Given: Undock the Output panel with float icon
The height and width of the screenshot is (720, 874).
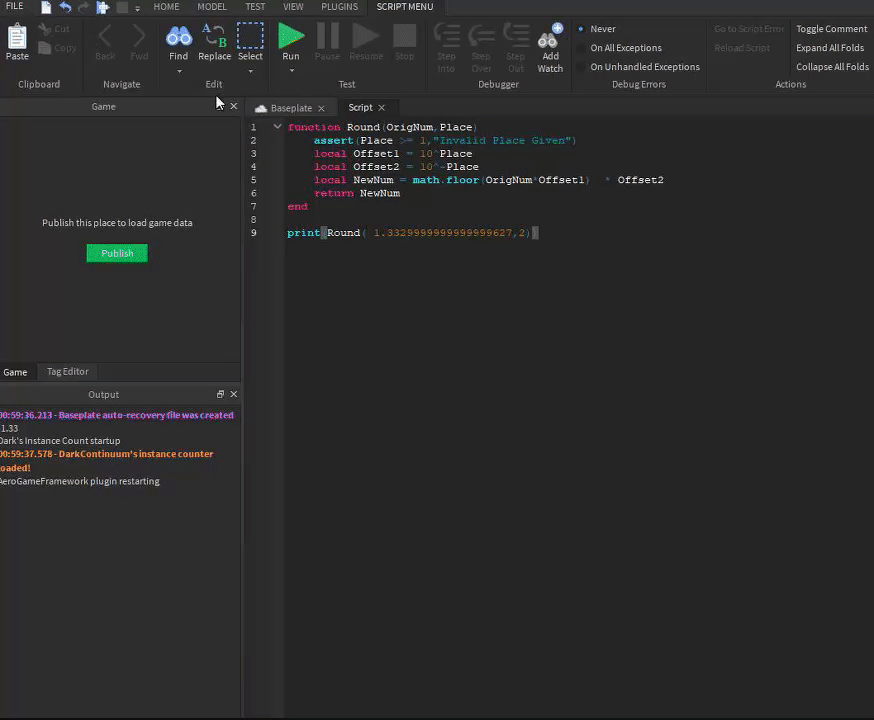Looking at the screenshot, I should (x=221, y=395).
